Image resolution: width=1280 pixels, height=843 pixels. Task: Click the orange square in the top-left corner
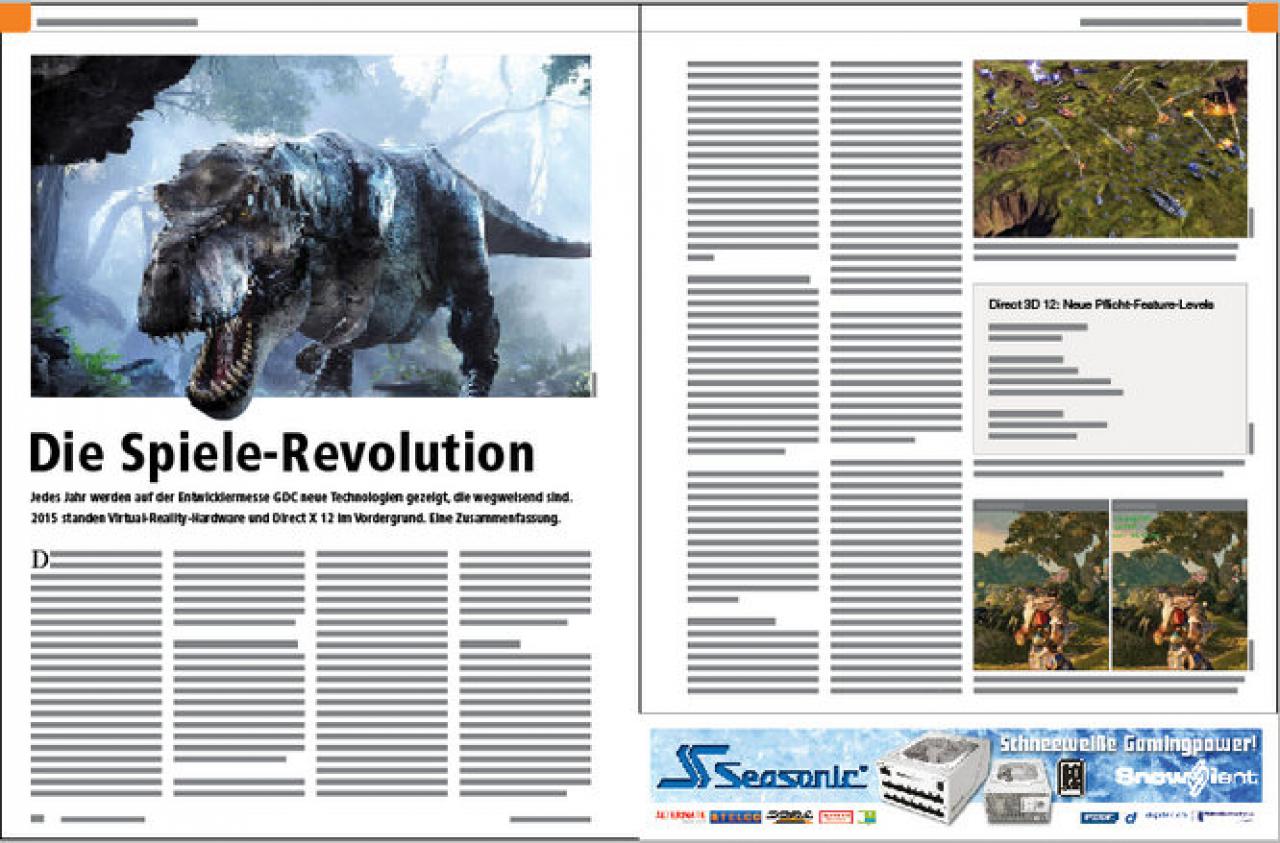(x=15, y=17)
